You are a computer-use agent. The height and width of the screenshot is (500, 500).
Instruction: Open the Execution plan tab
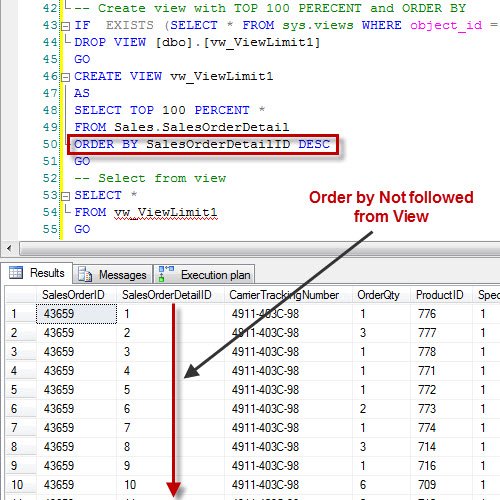tap(204, 275)
